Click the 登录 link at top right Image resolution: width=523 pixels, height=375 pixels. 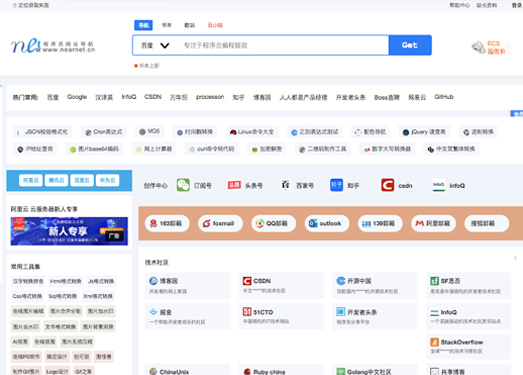(517, 5)
